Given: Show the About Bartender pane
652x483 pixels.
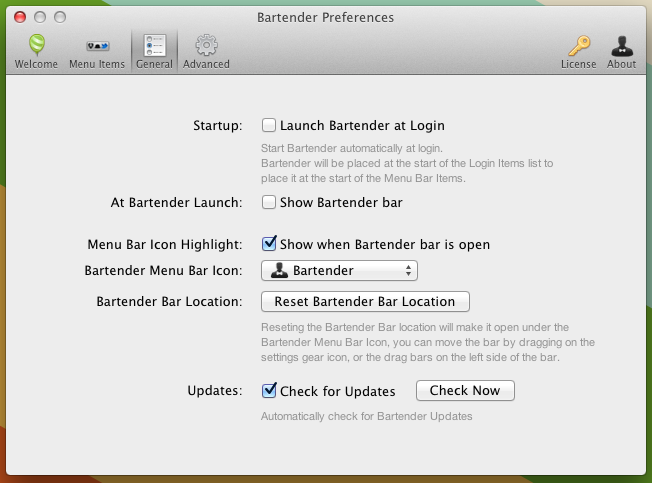Looking at the screenshot, I should click(x=621, y=52).
